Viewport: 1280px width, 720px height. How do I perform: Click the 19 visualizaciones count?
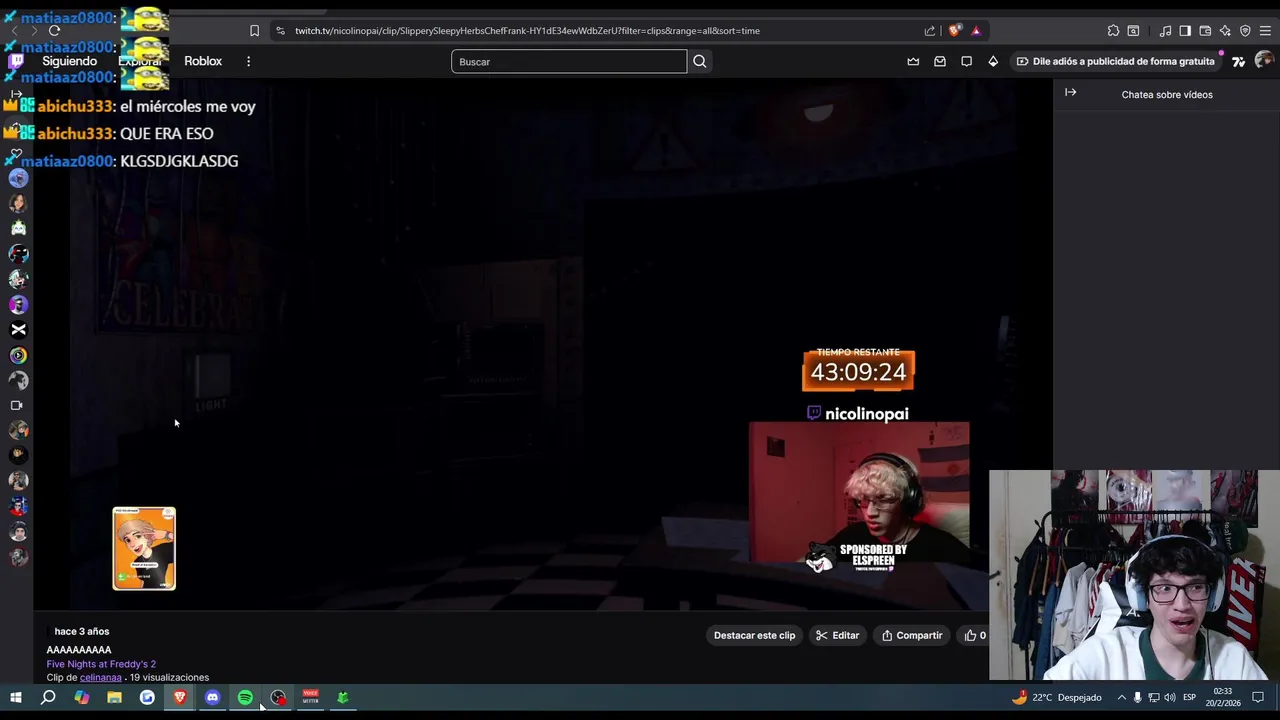pyautogui.click(x=169, y=677)
